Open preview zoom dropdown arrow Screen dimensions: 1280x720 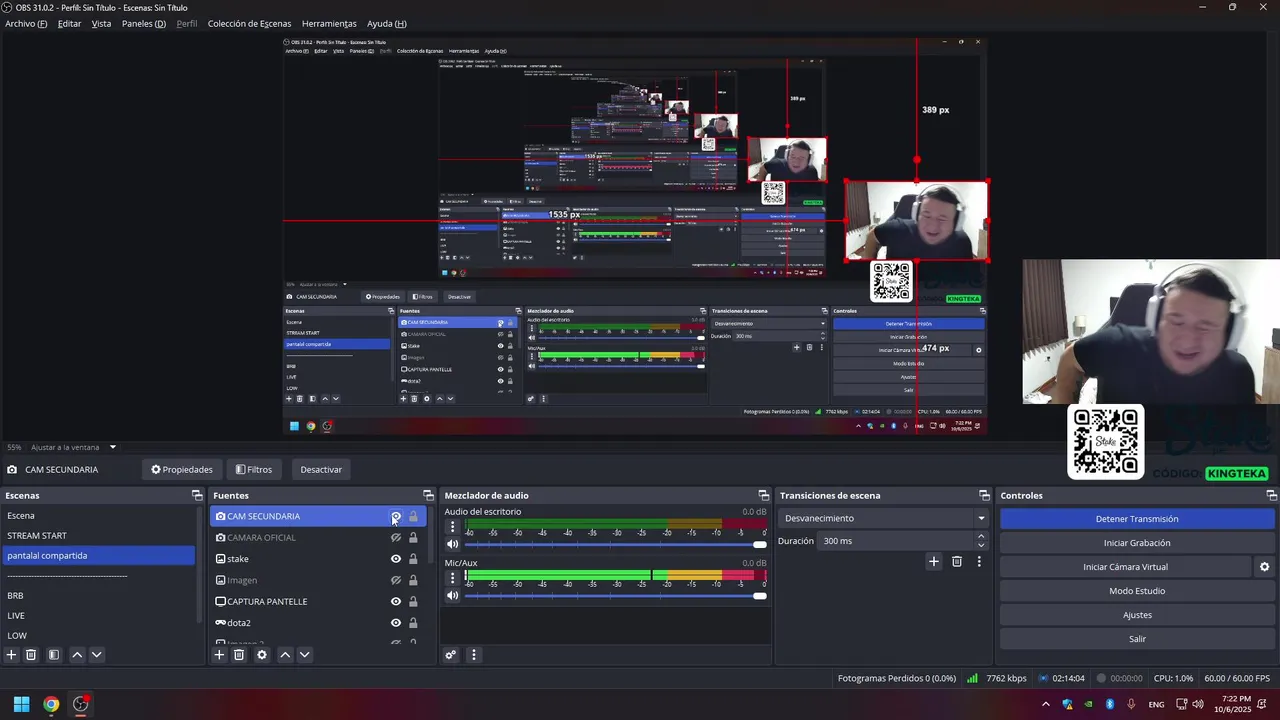113,447
